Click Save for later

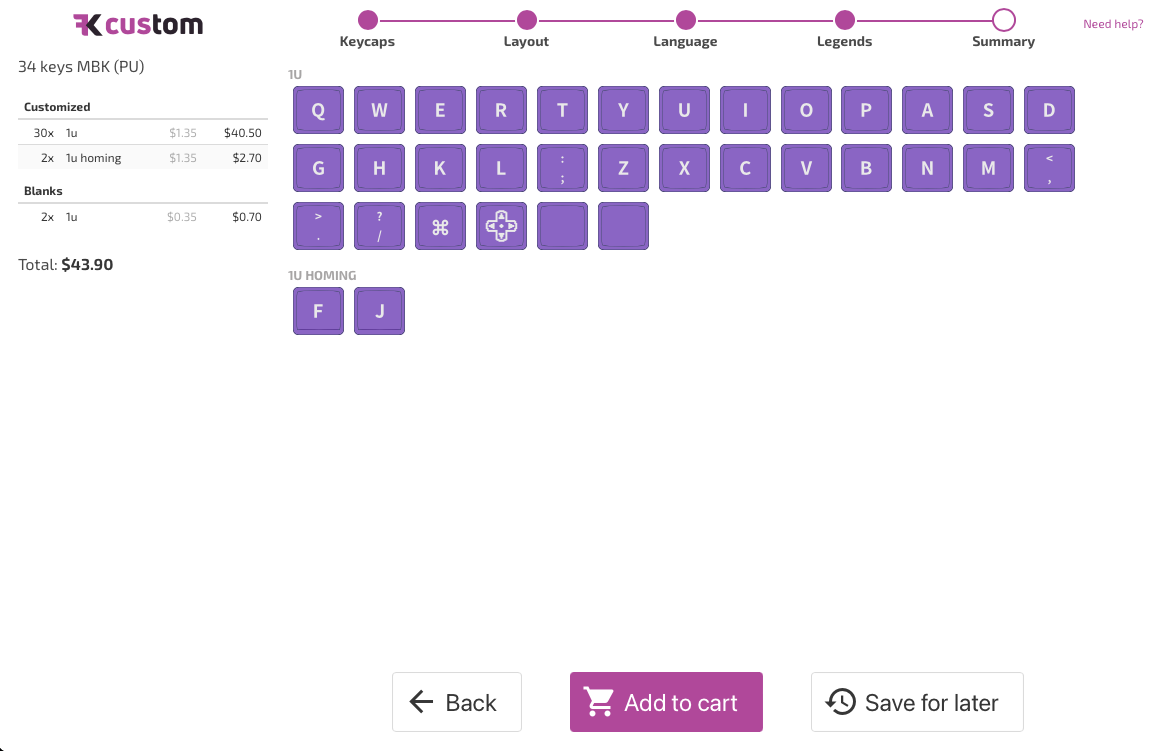click(917, 702)
